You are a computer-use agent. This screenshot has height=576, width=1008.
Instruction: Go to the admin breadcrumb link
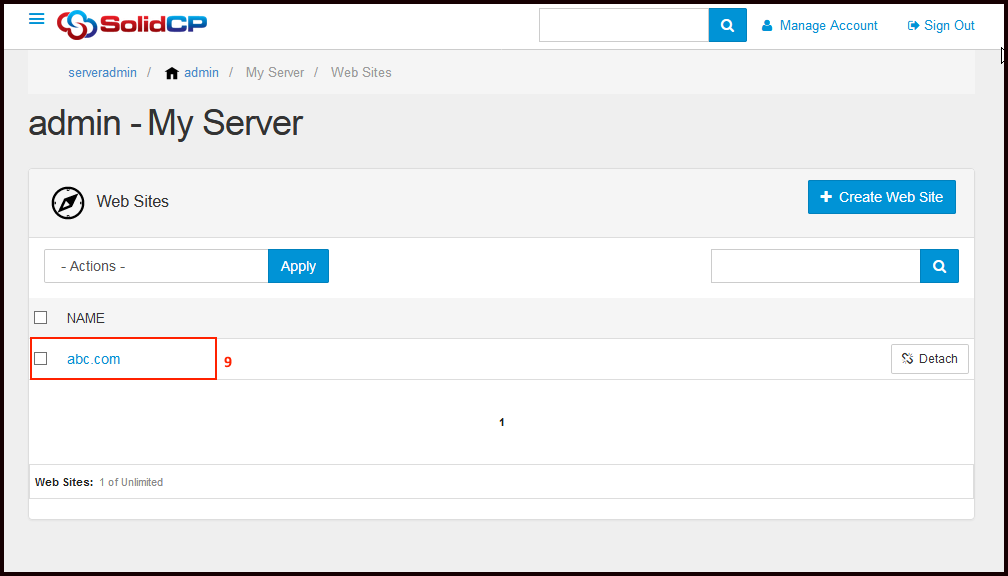click(201, 73)
